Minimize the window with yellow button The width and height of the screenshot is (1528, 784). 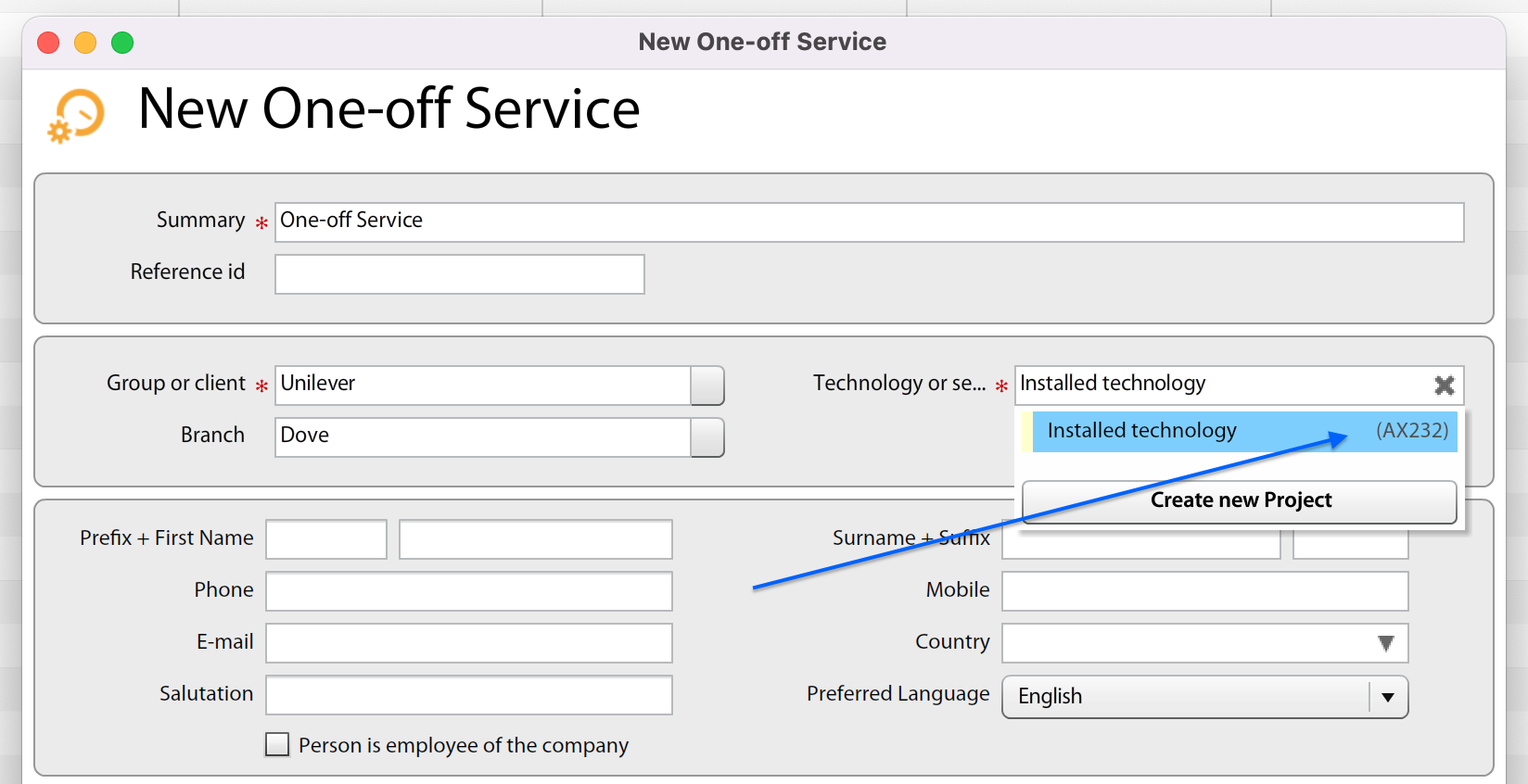(x=85, y=43)
